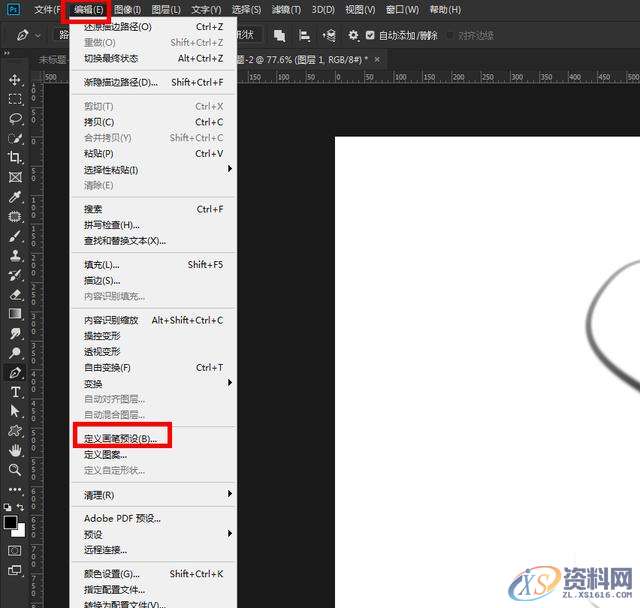Open the Window menu
The image size is (640, 608).
point(402,9)
